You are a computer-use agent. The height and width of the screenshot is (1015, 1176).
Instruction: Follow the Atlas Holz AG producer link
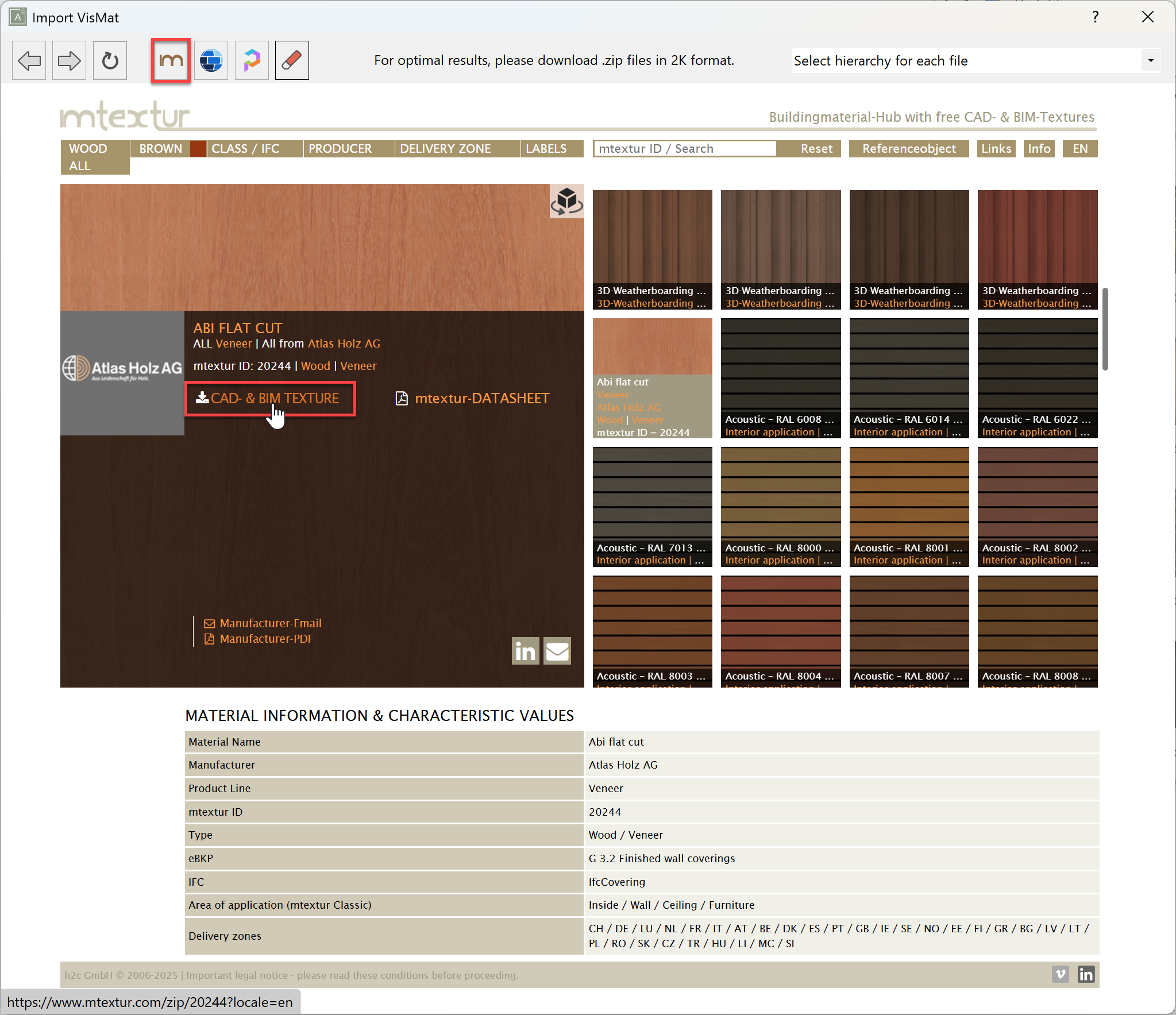(344, 344)
